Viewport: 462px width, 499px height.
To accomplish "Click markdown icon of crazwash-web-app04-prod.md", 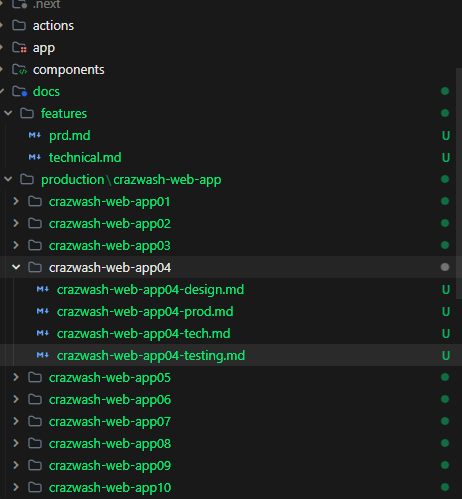I will (43, 311).
